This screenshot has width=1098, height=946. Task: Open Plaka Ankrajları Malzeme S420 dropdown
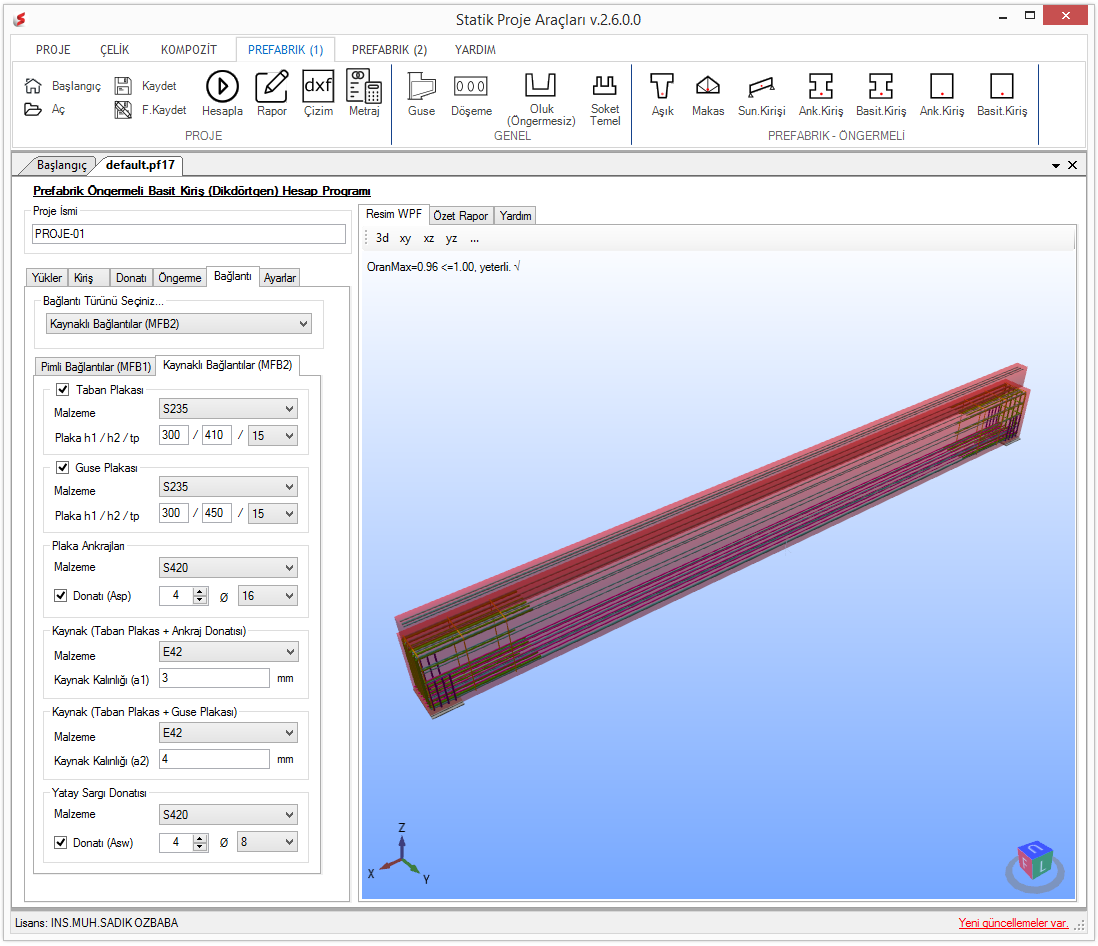[x=228, y=568]
